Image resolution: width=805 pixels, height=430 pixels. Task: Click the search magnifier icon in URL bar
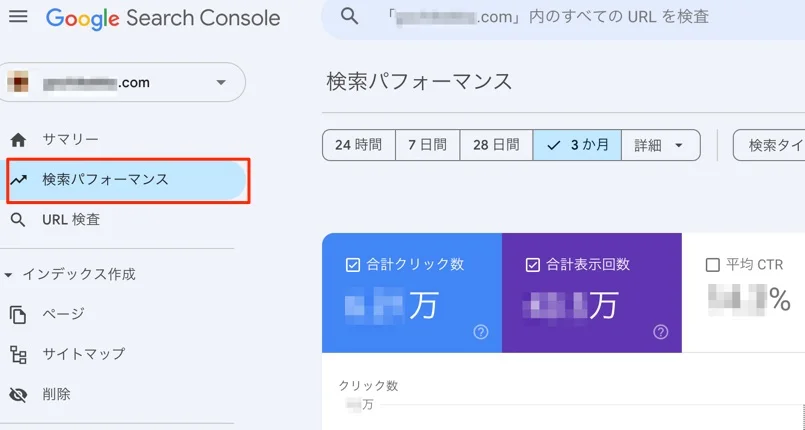[350, 16]
